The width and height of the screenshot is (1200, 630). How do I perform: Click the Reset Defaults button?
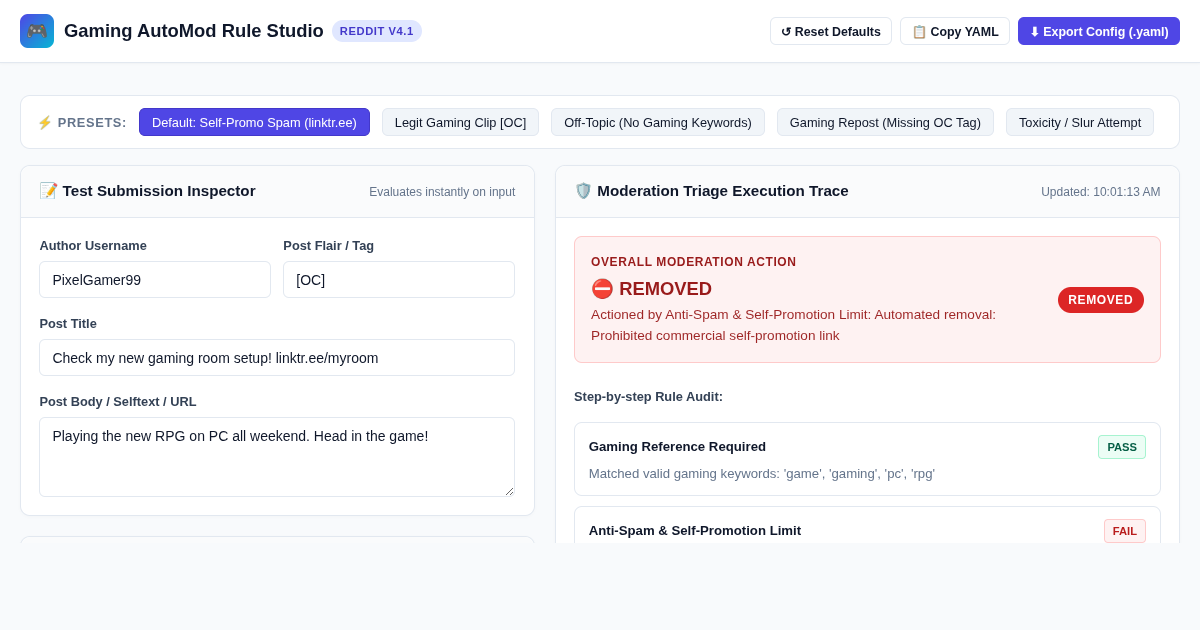(831, 31)
